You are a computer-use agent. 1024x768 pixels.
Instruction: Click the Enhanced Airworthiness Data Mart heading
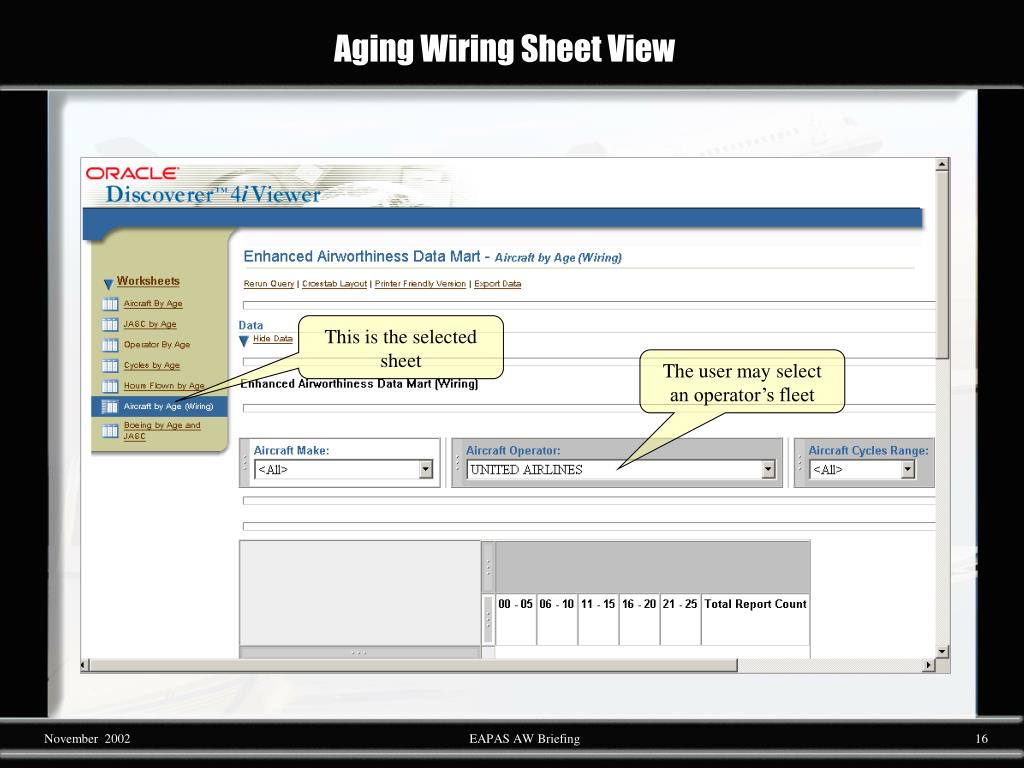coord(432,257)
